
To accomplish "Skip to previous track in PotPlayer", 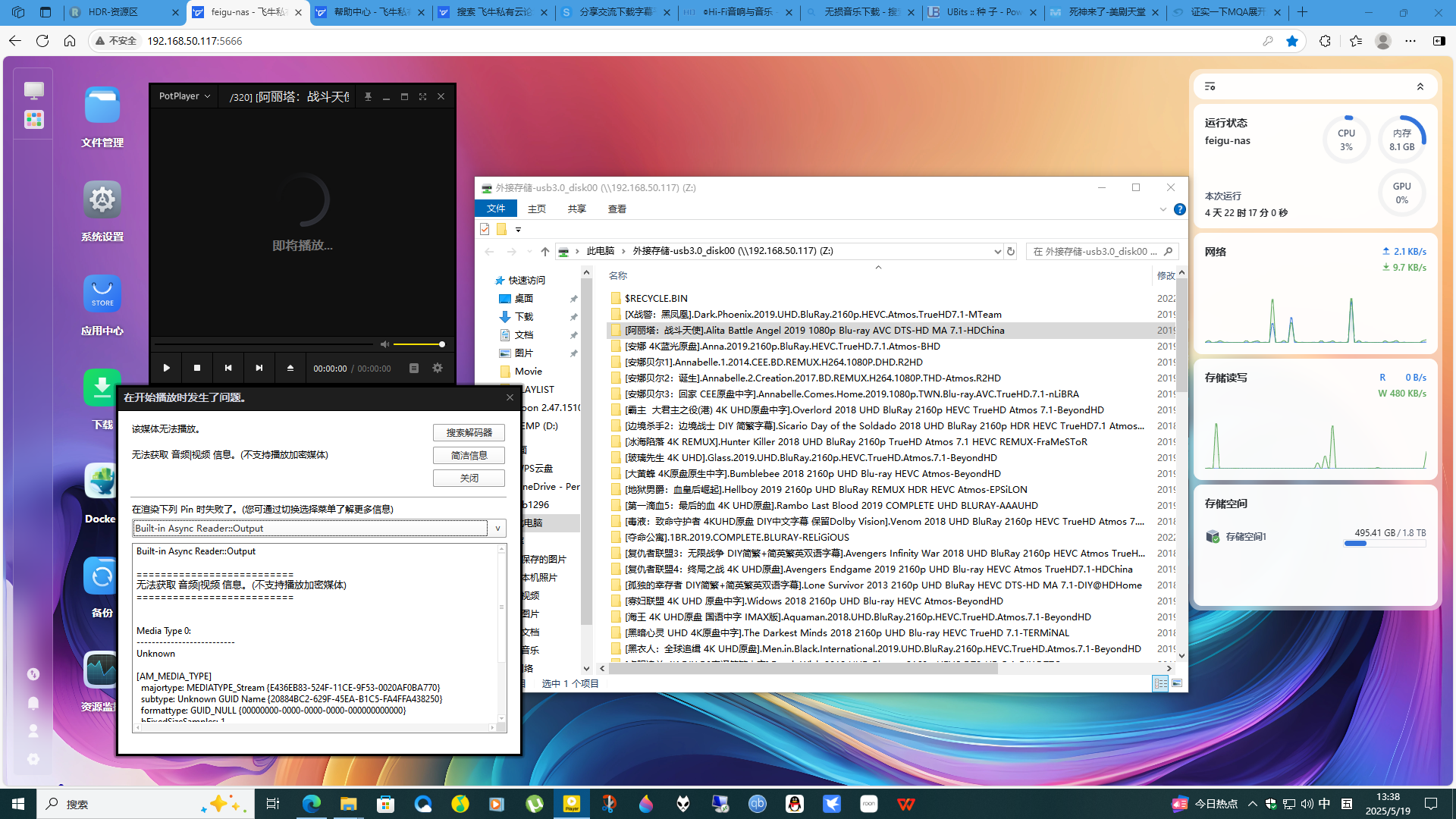I will pos(228,368).
